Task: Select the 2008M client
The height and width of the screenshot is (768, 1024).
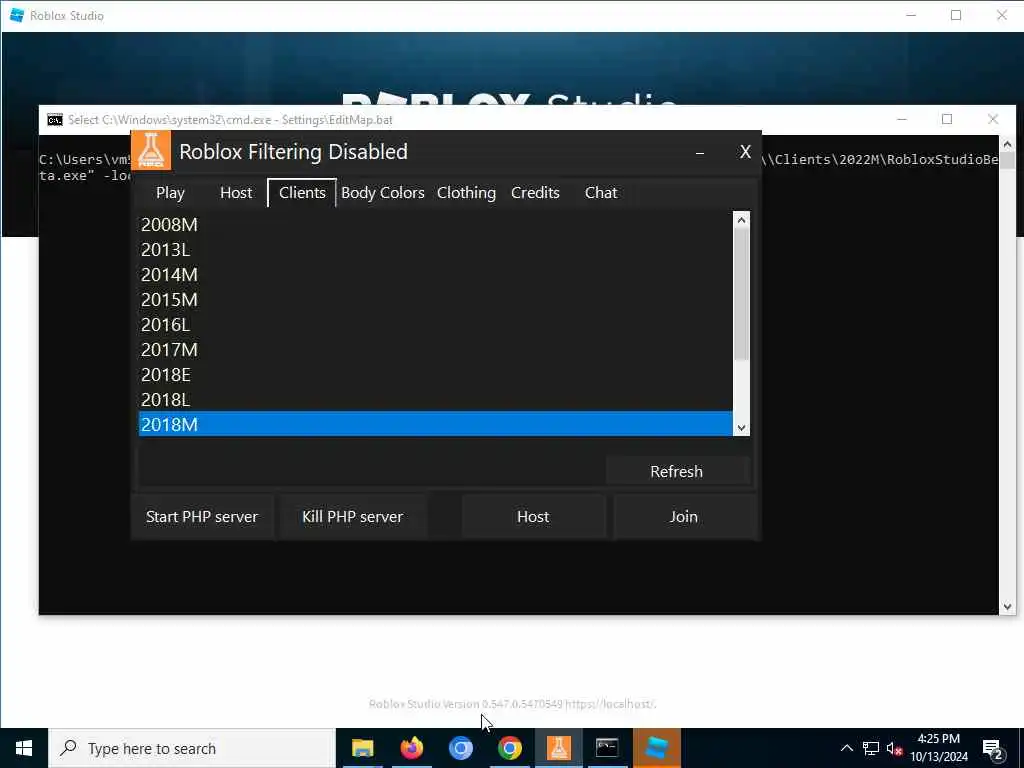Action: (x=436, y=225)
